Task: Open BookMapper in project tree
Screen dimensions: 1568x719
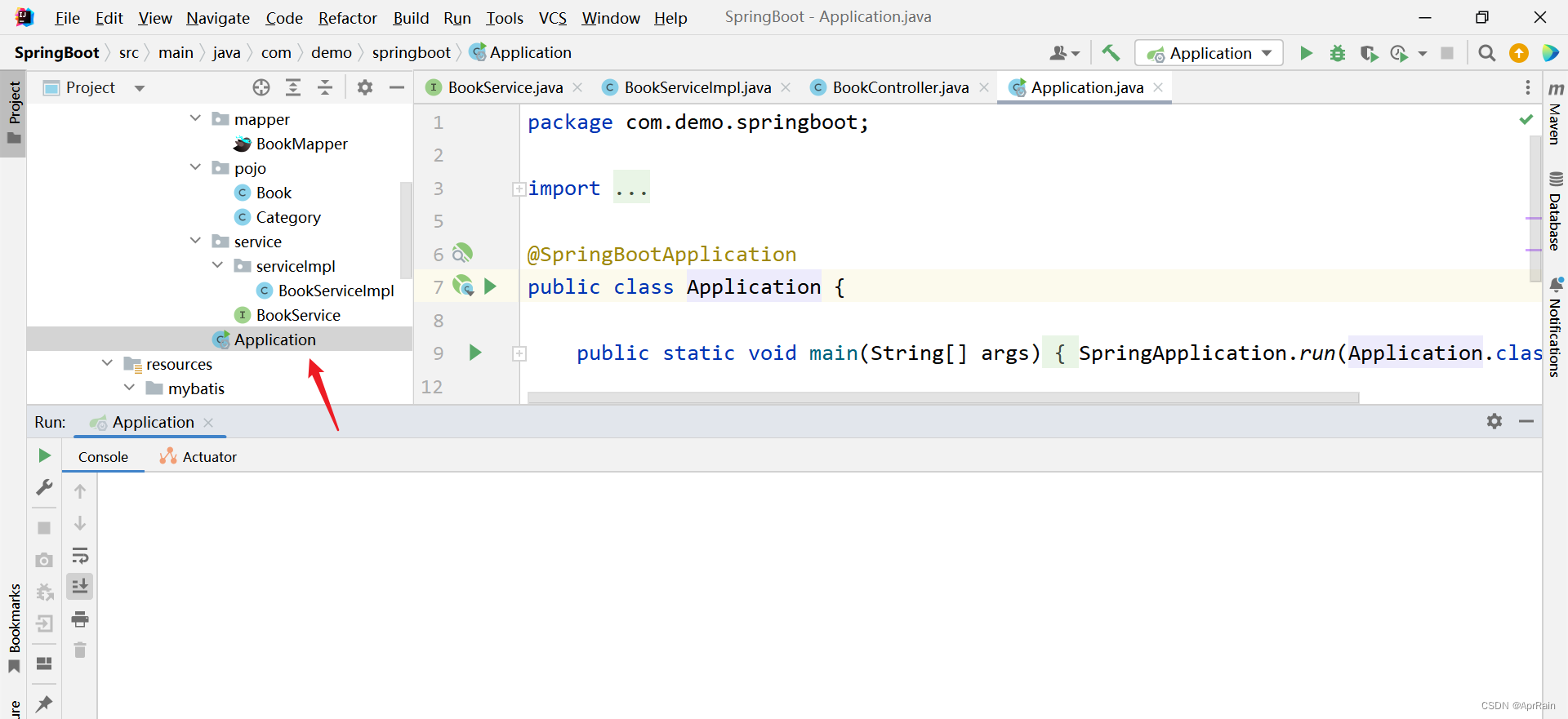Action: tap(301, 144)
